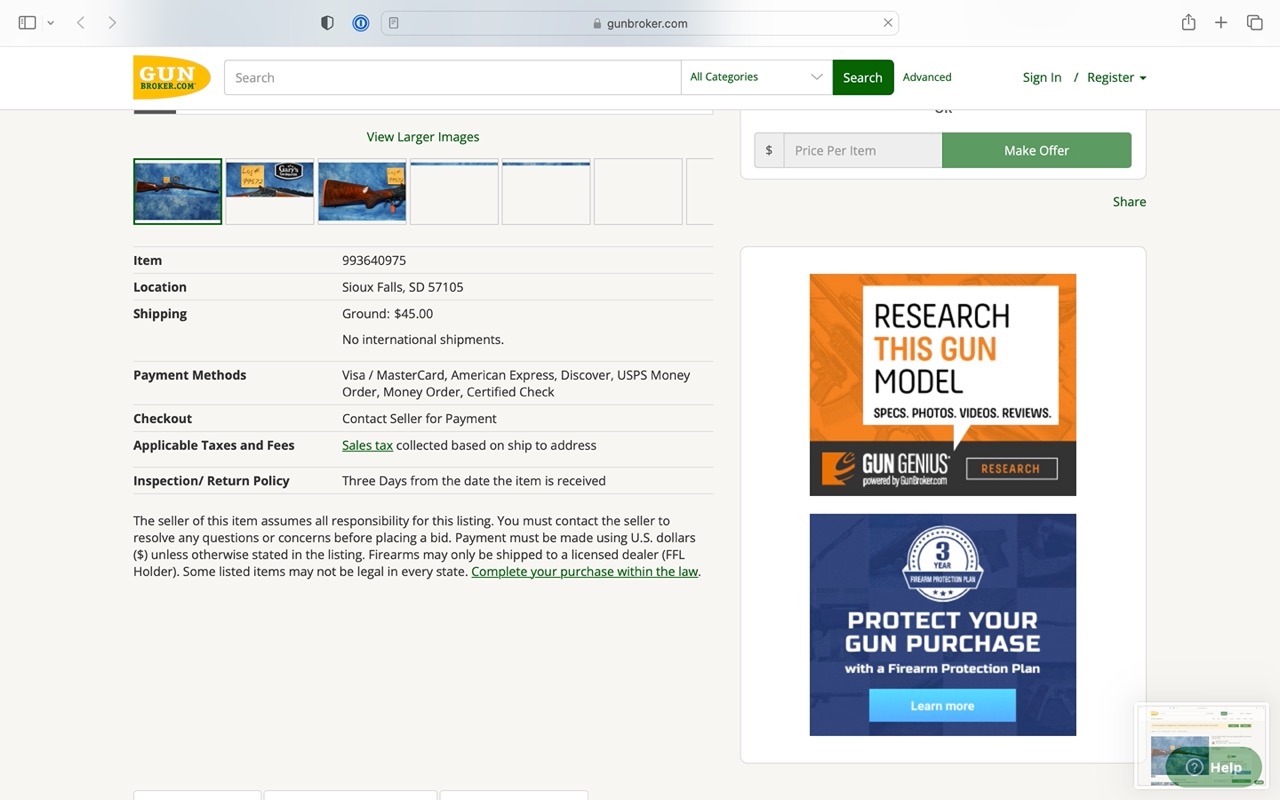Click the privacy shield icon
The height and width of the screenshot is (800, 1280).
(327, 23)
